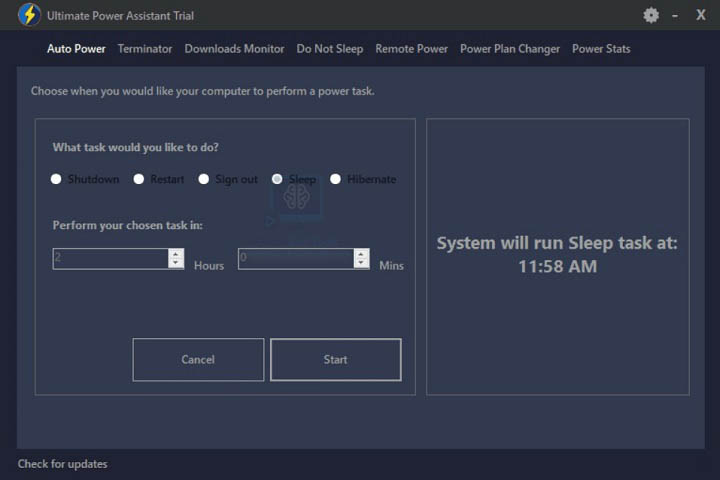Screen dimensions: 720x480
Task: Click the 'Ultimate Power Assistant Trial' title
Action: point(120,16)
